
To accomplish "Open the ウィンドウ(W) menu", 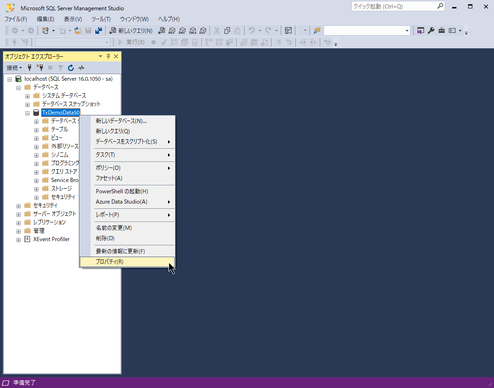I will tap(134, 19).
